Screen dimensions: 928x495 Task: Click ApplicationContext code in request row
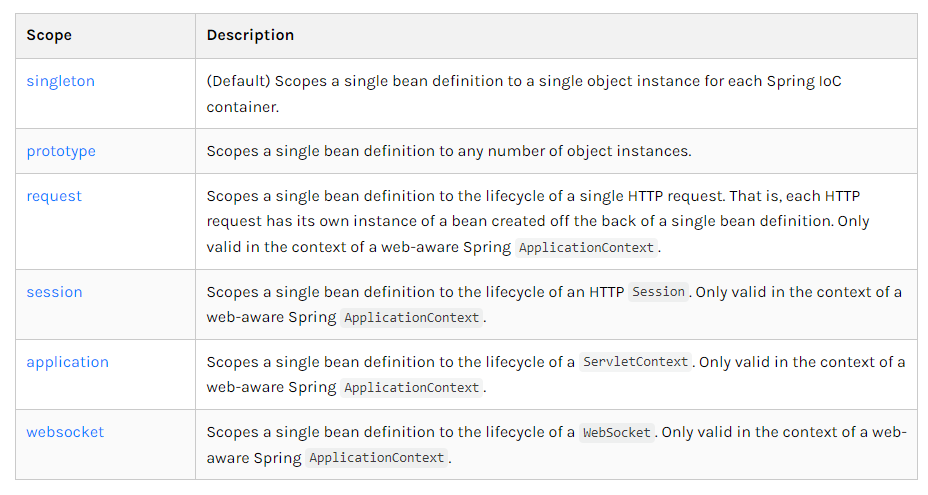click(x=586, y=247)
